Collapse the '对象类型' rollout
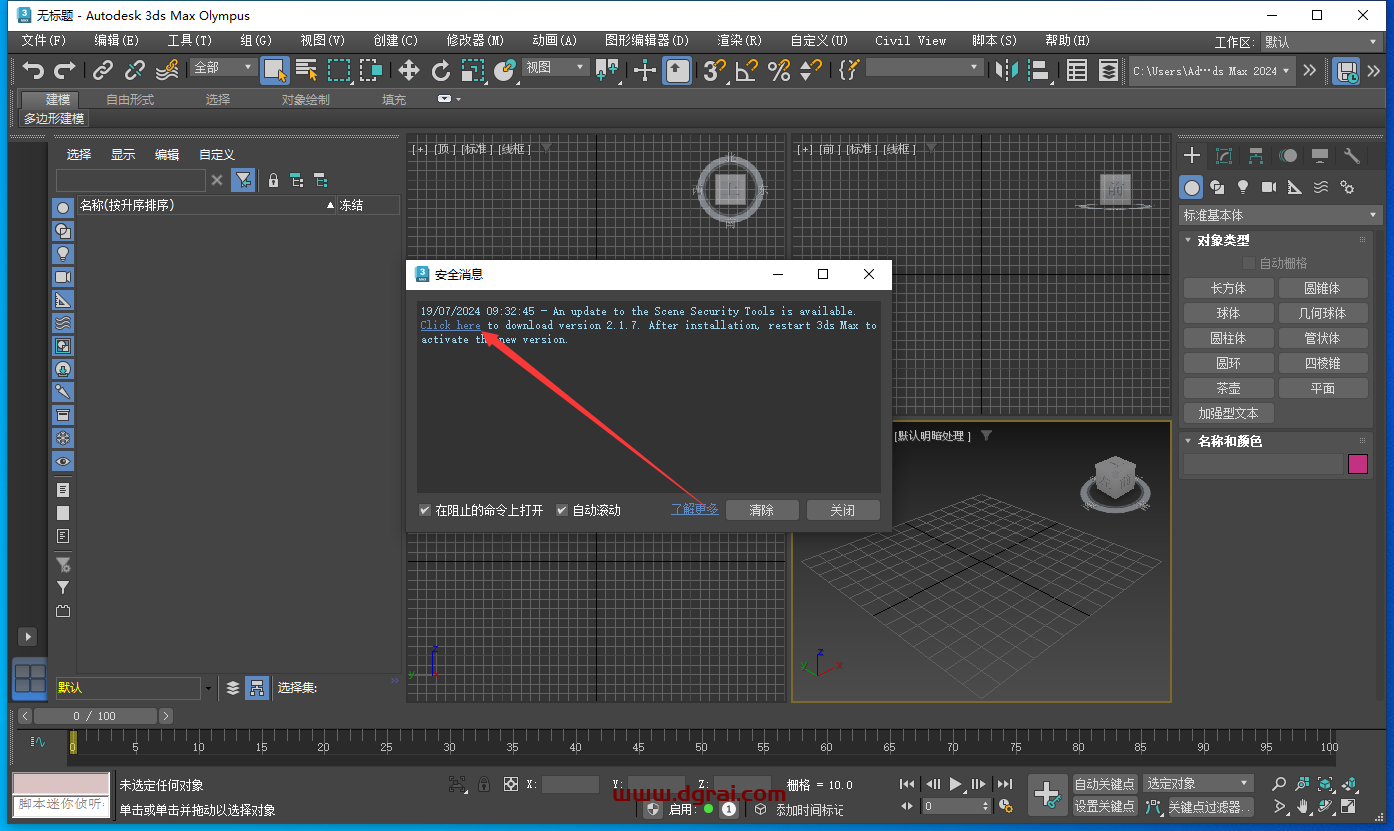The width and height of the screenshot is (1394, 831). (x=1223, y=240)
